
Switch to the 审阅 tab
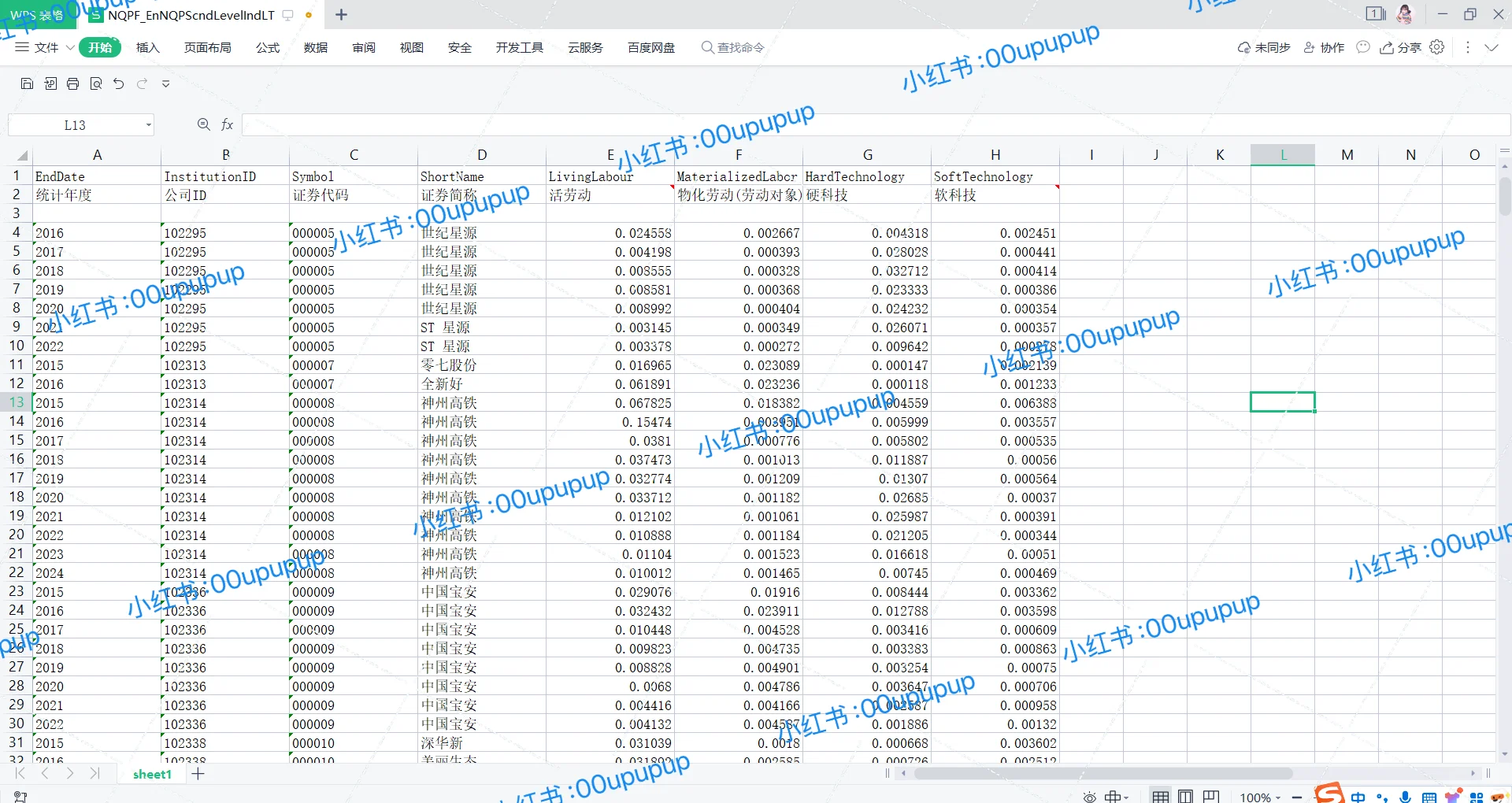pyautogui.click(x=364, y=47)
